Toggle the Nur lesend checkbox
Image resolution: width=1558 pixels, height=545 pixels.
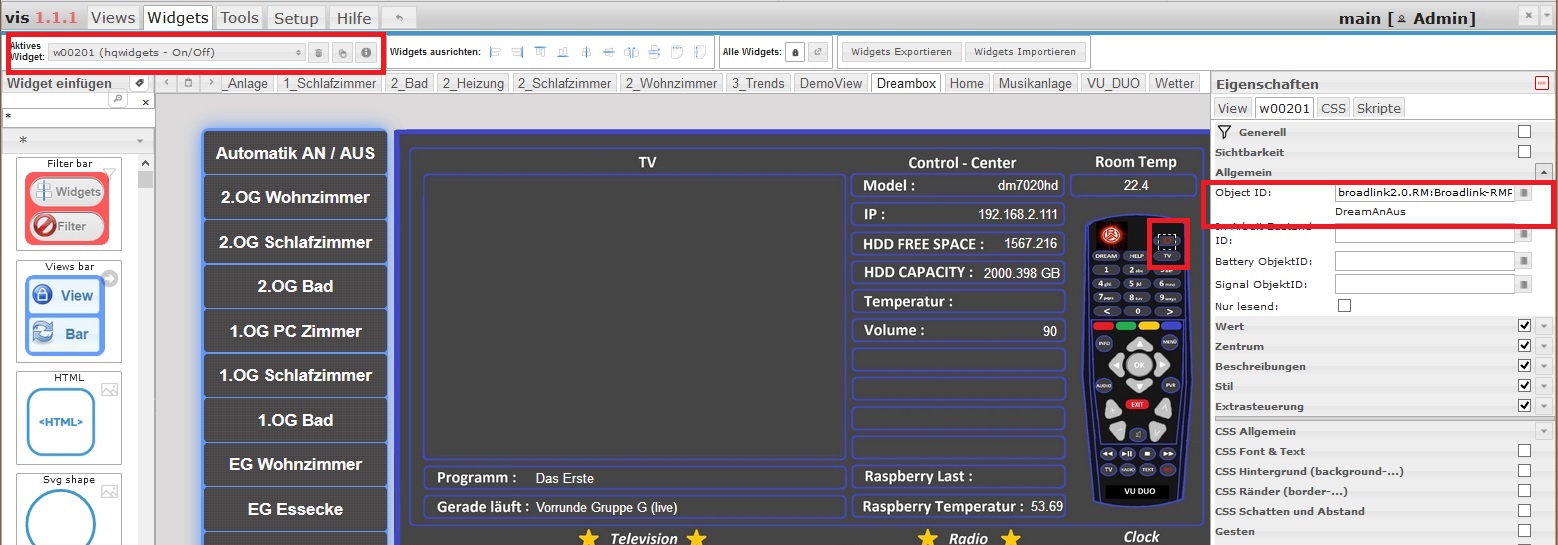tap(1344, 305)
